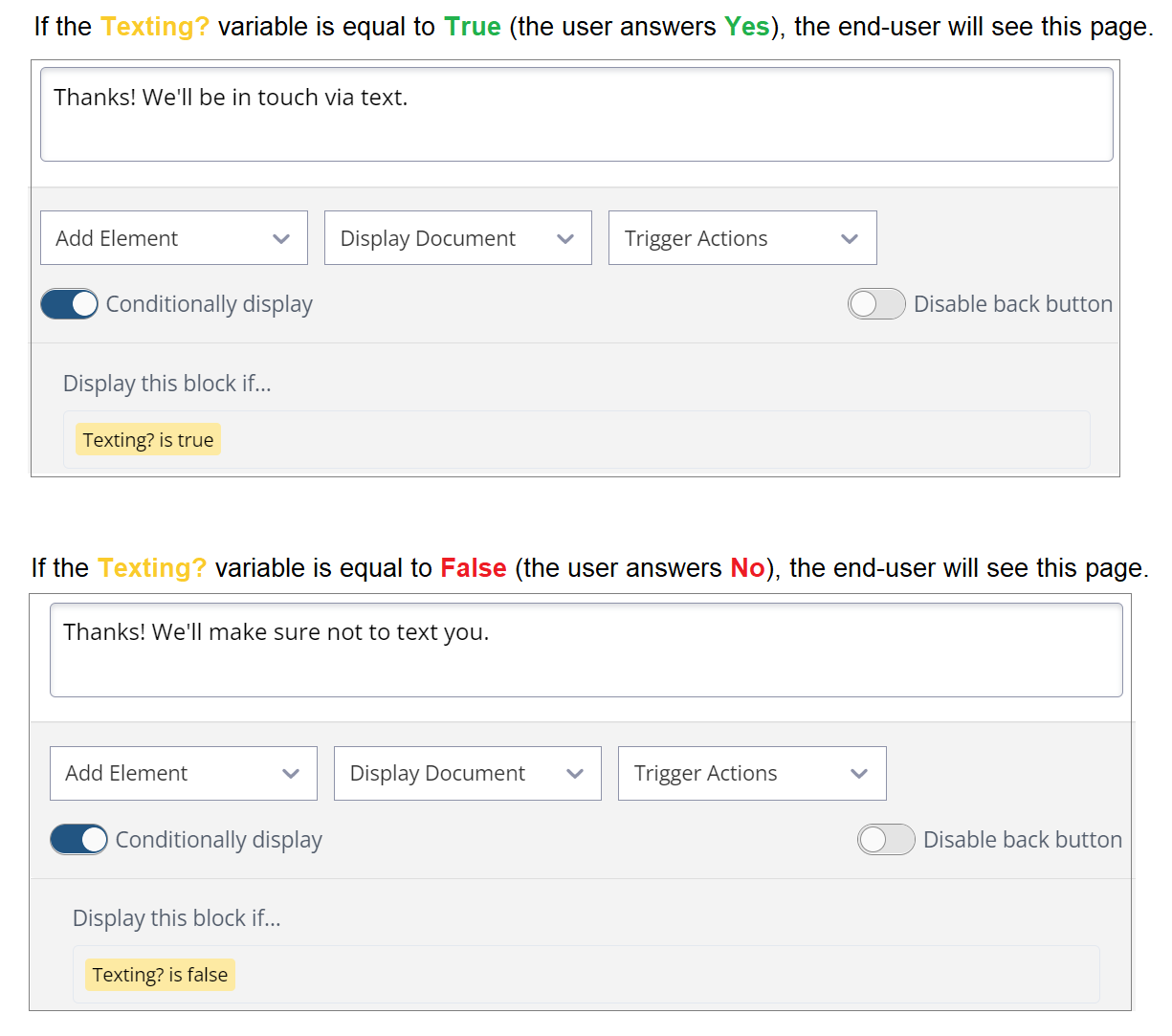1172x1036 pixels.
Task: Open the Trigger Actions dropdown in the first block
Action: point(742,237)
